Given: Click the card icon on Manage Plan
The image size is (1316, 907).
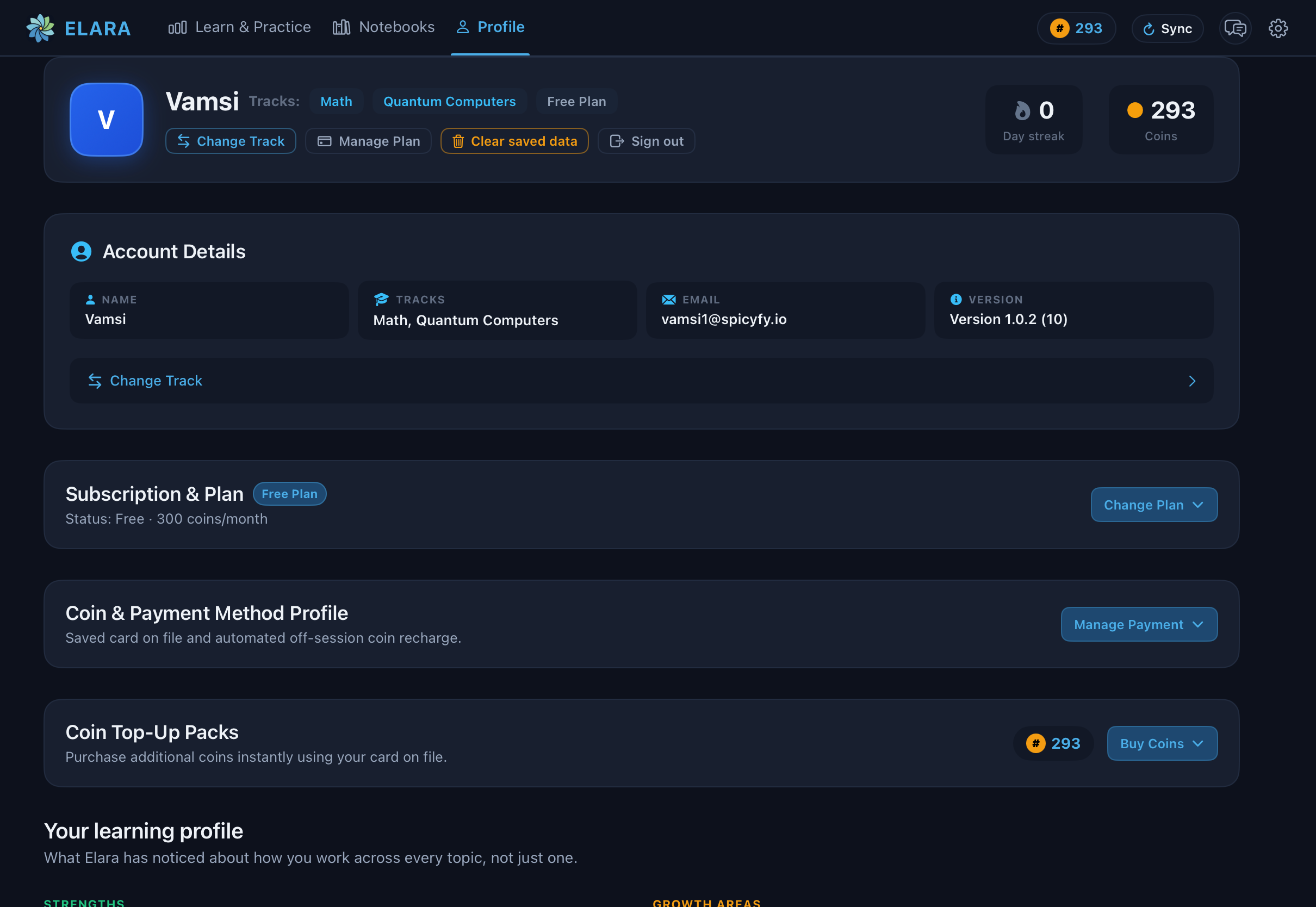Looking at the screenshot, I should [x=324, y=141].
